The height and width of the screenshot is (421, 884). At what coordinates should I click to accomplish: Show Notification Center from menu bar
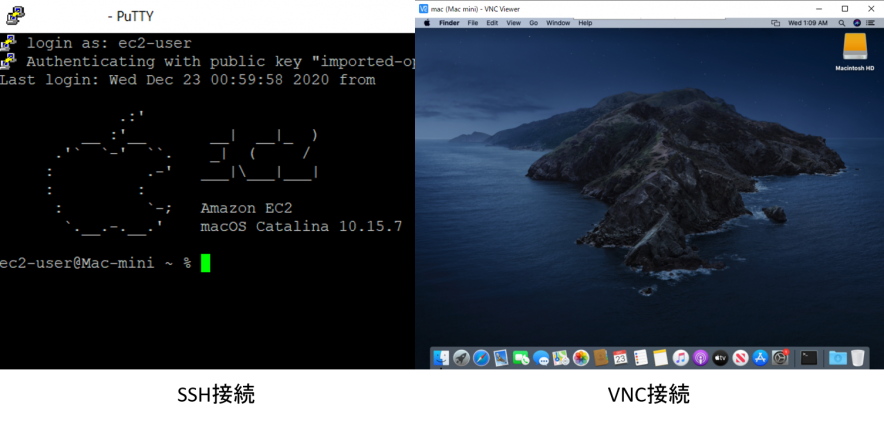click(x=871, y=22)
